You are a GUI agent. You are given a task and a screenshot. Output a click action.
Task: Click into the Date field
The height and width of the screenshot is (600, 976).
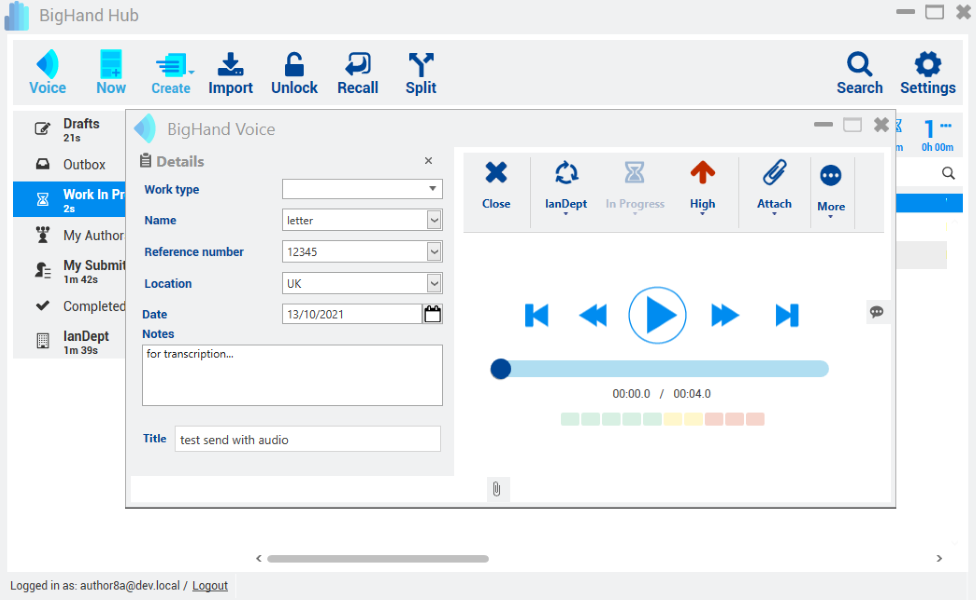352,314
